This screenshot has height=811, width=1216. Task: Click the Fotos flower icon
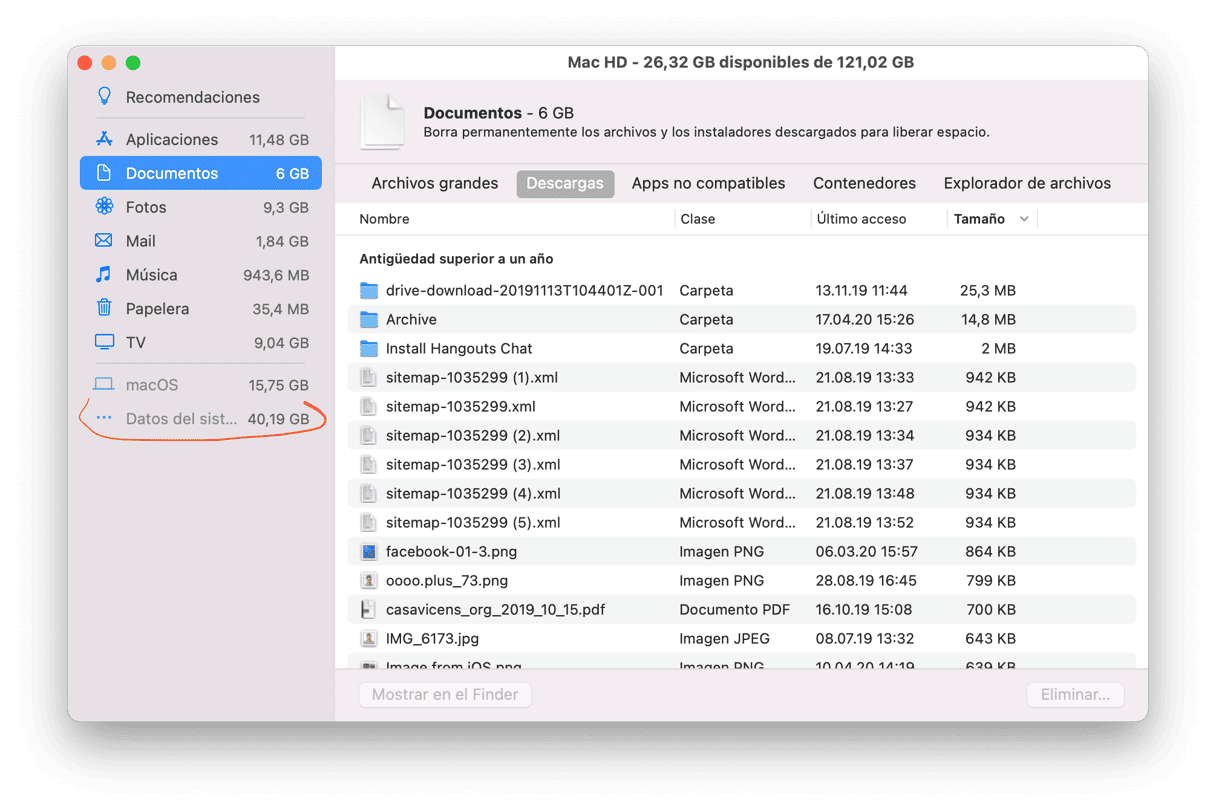(104, 207)
